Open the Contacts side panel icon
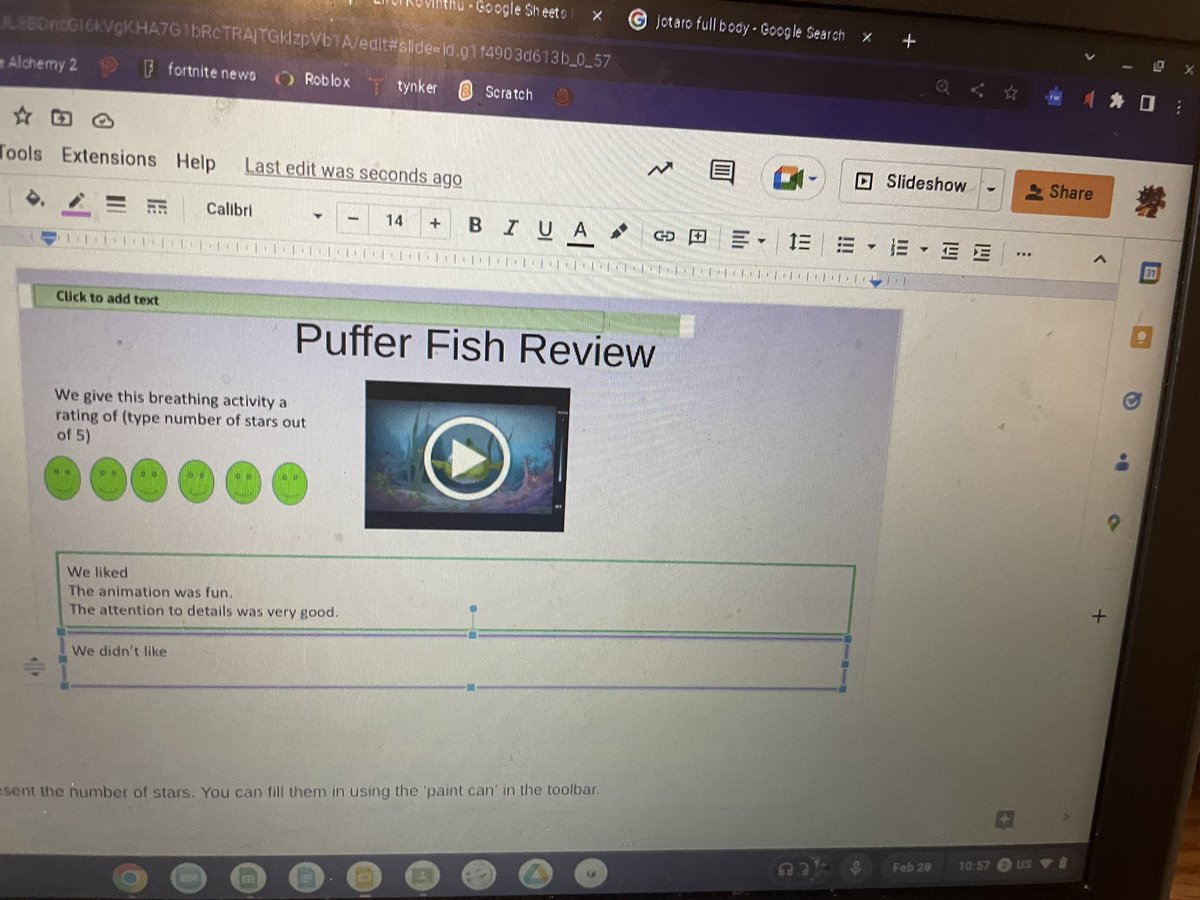 pos(1122,462)
